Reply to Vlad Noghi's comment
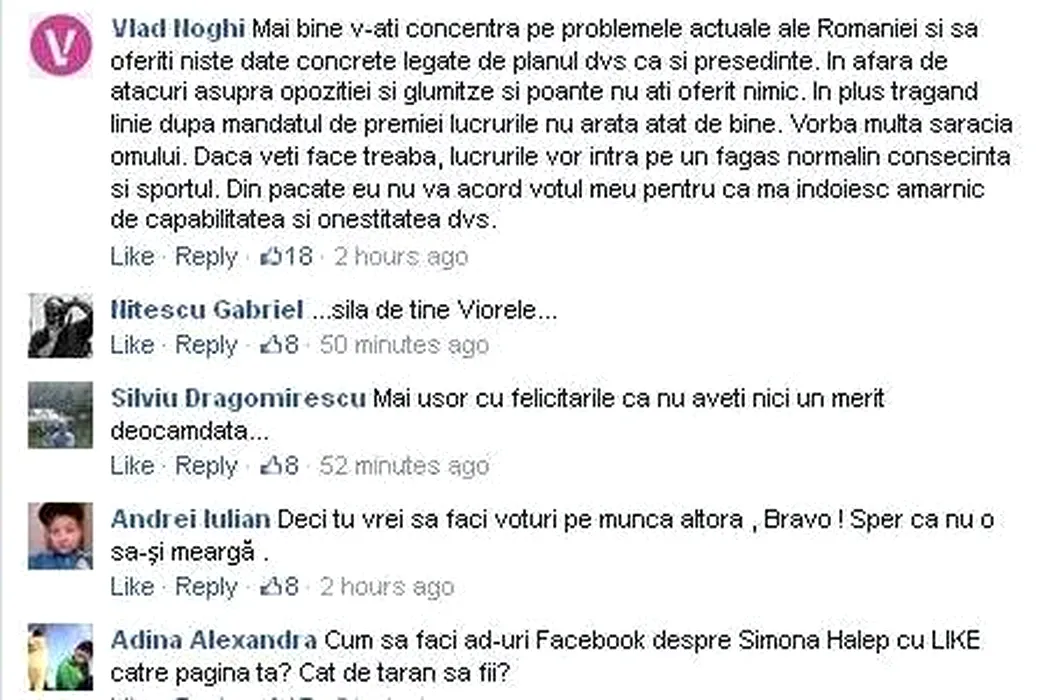Image resolution: width=1063 pixels, height=700 pixels. point(206,257)
